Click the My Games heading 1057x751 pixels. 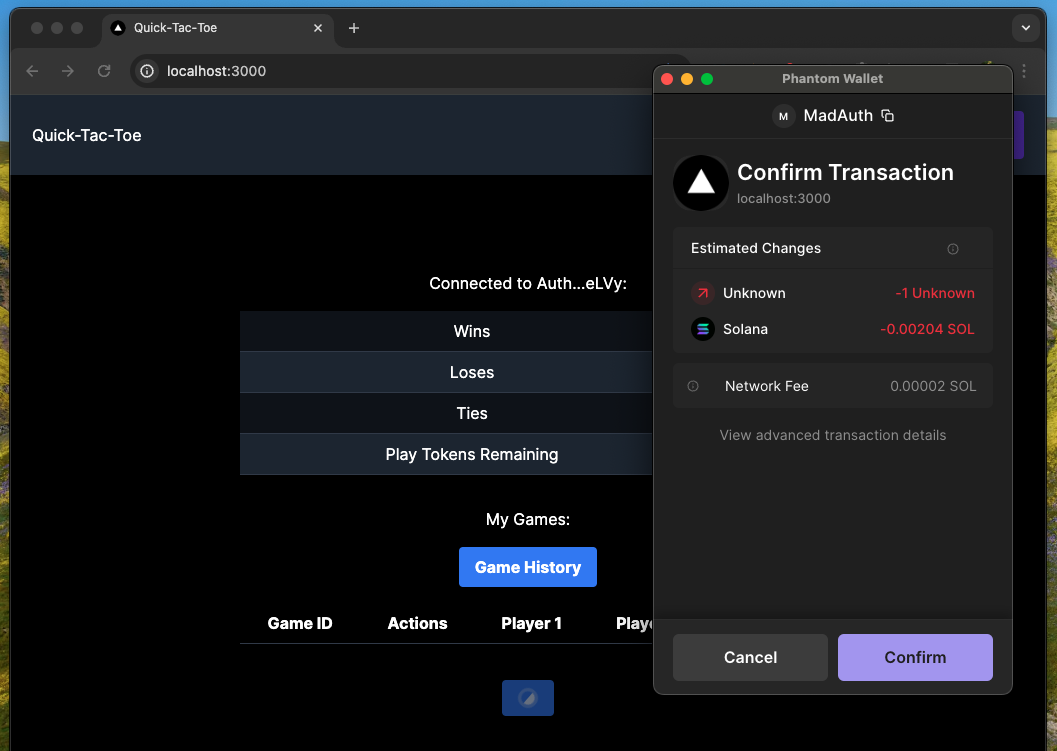point(528,520)
